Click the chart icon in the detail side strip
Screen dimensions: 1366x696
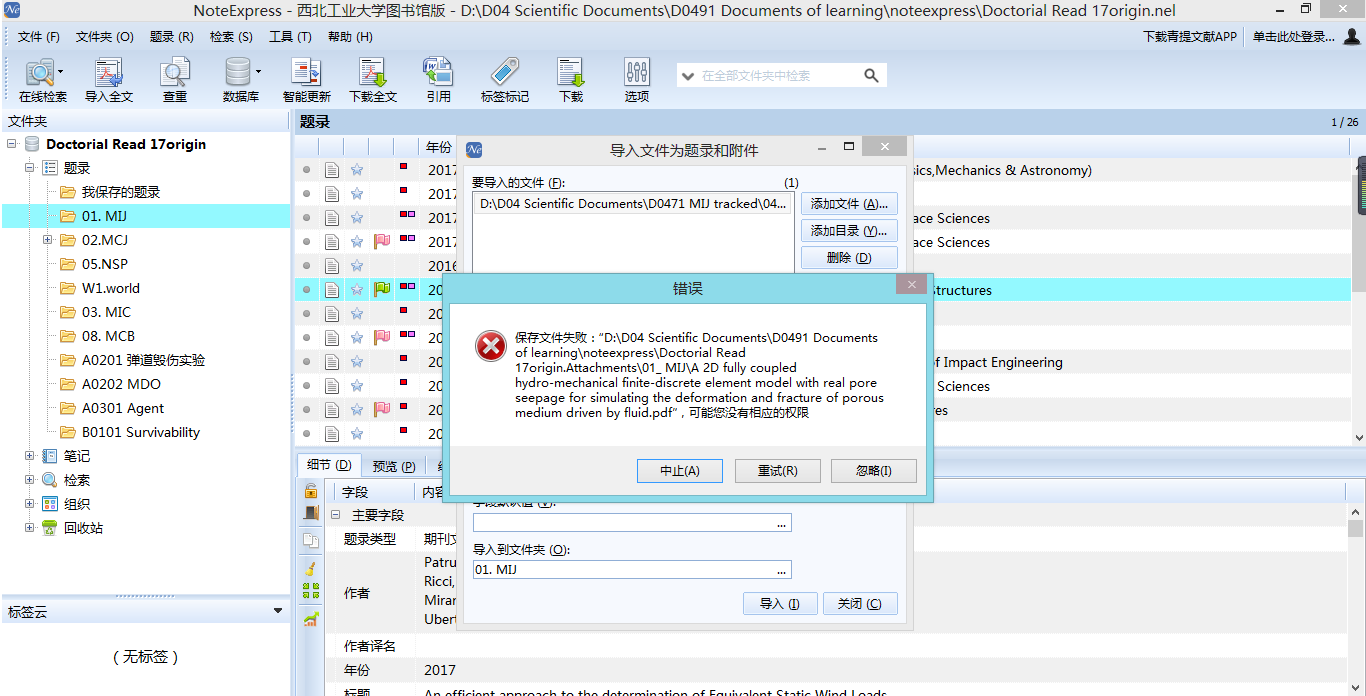point(311,619)
